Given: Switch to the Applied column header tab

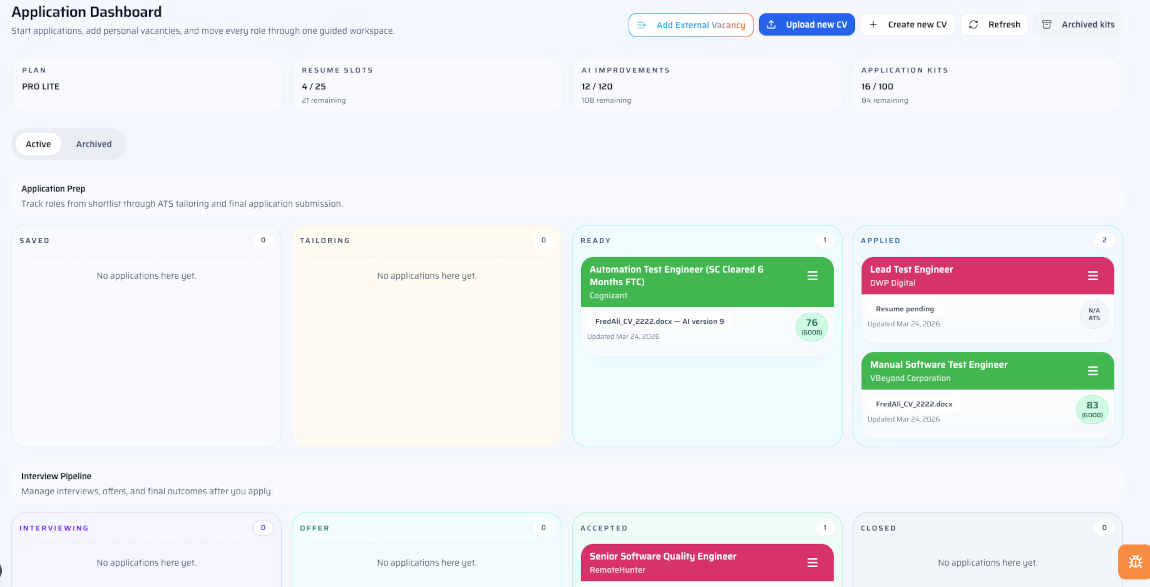Looking at the screenshot, I should 880,240.
